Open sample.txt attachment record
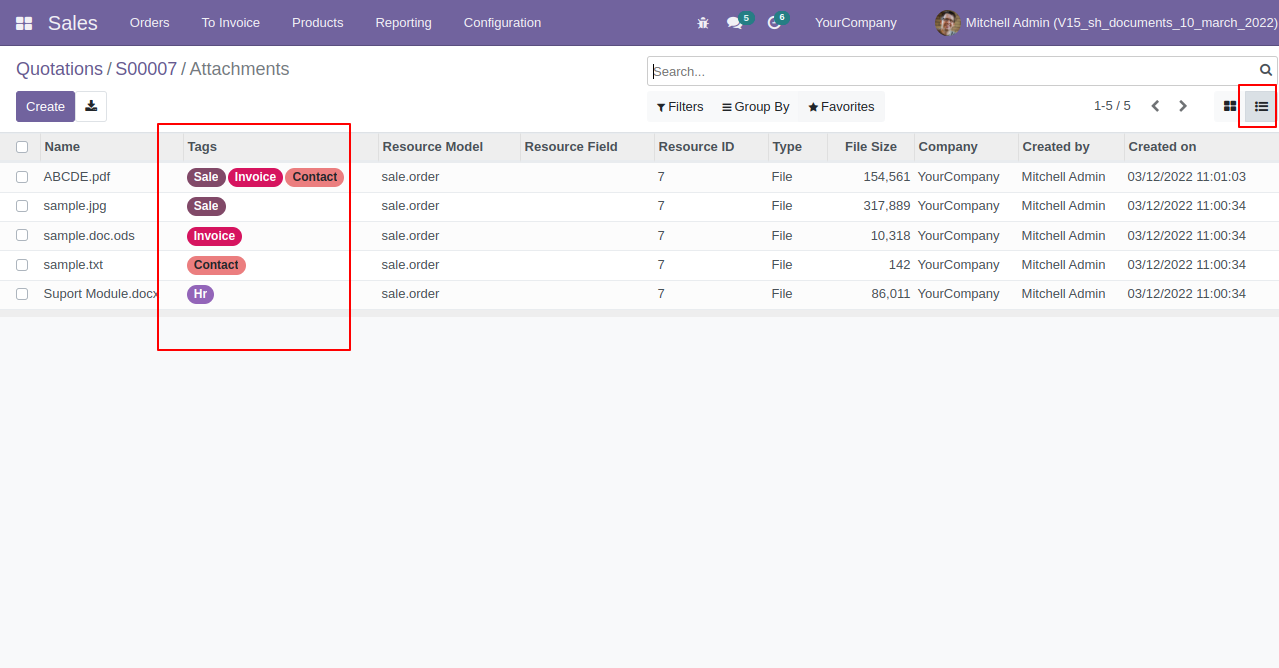The width and height of the screenshot is (1279, 668). pyautogui.click(x=73, y=265)
